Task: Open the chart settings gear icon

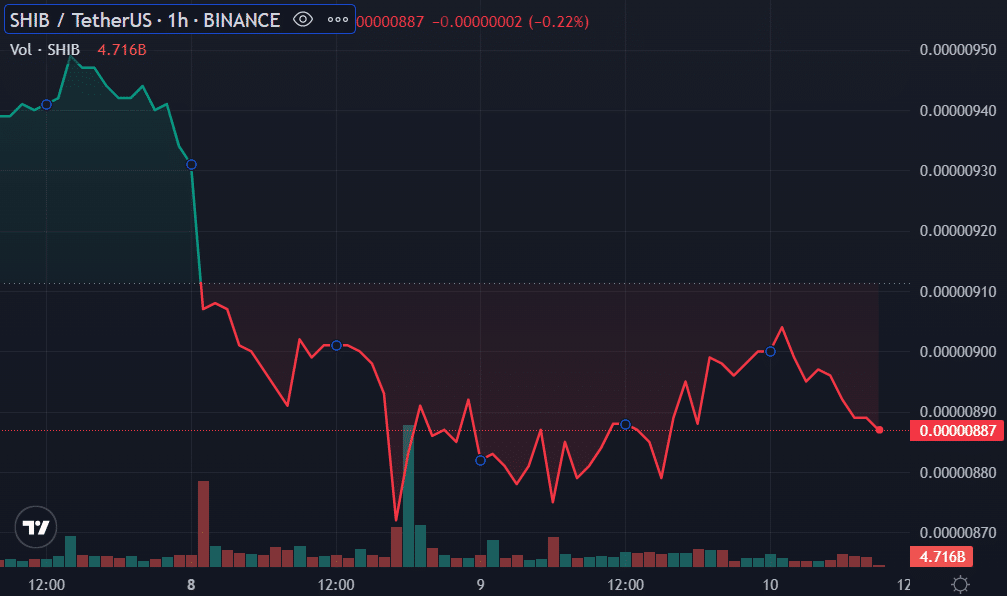Action: [x=960, y=584]
